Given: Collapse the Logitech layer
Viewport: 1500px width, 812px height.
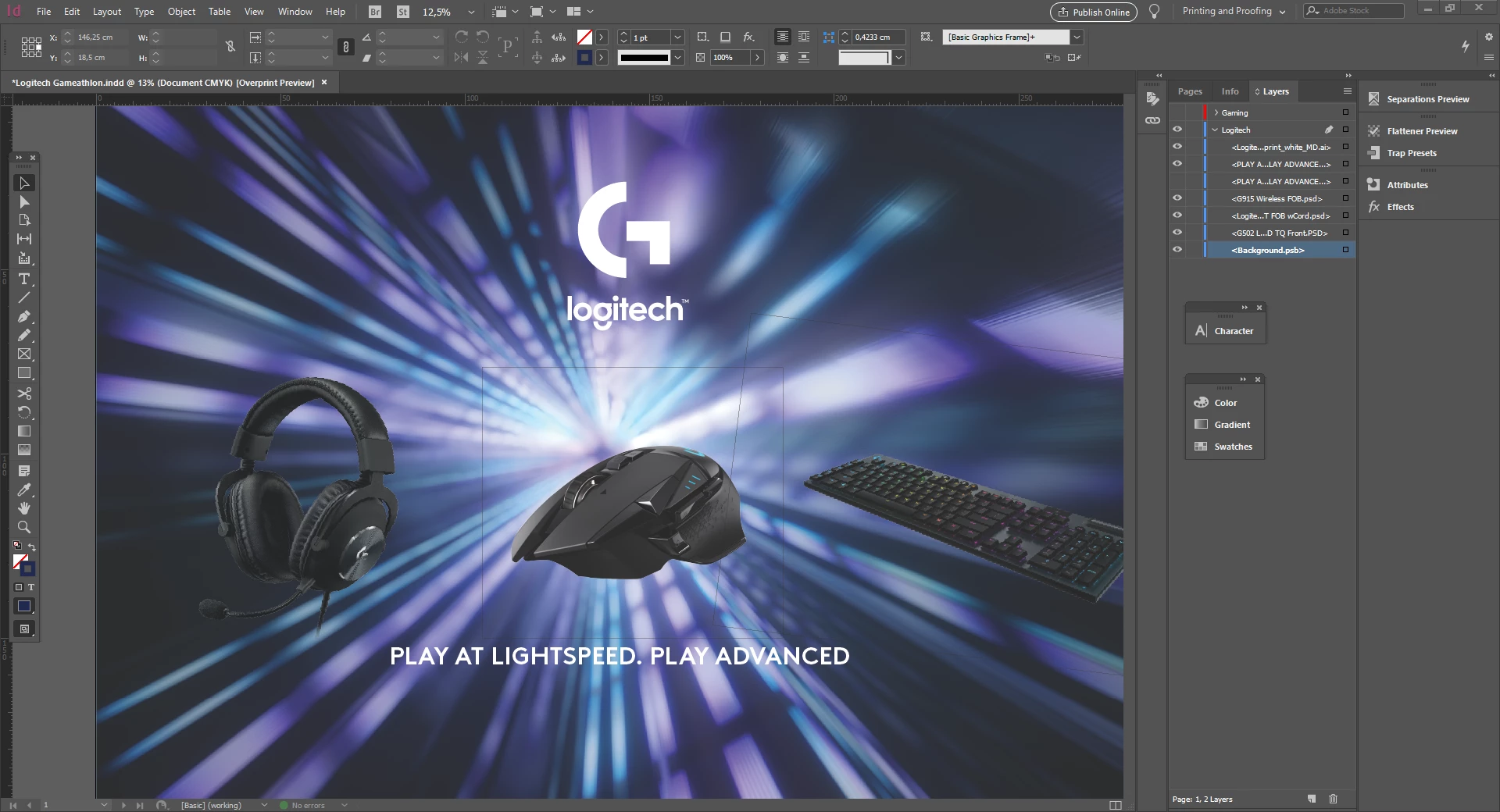Looking at the screenshot, I should coord(1215,130).
